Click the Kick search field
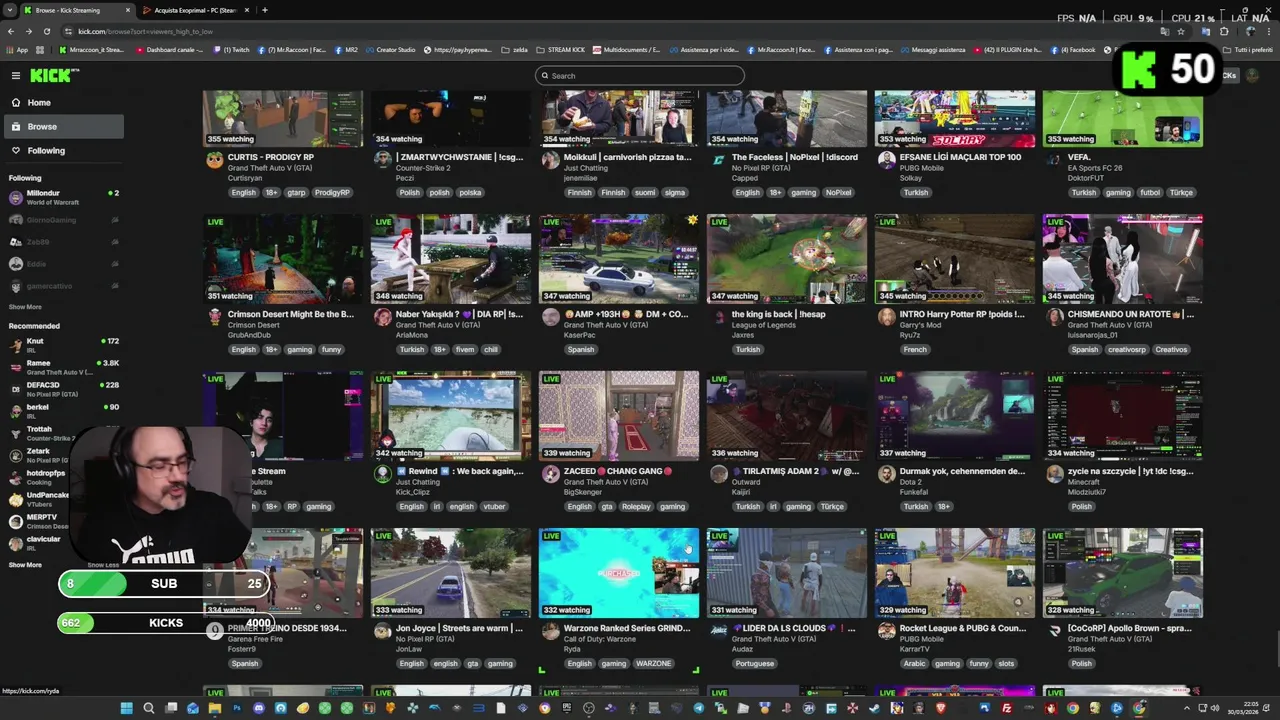The height and width of the screenshot is (720, 1280). (x=640, y=76)
